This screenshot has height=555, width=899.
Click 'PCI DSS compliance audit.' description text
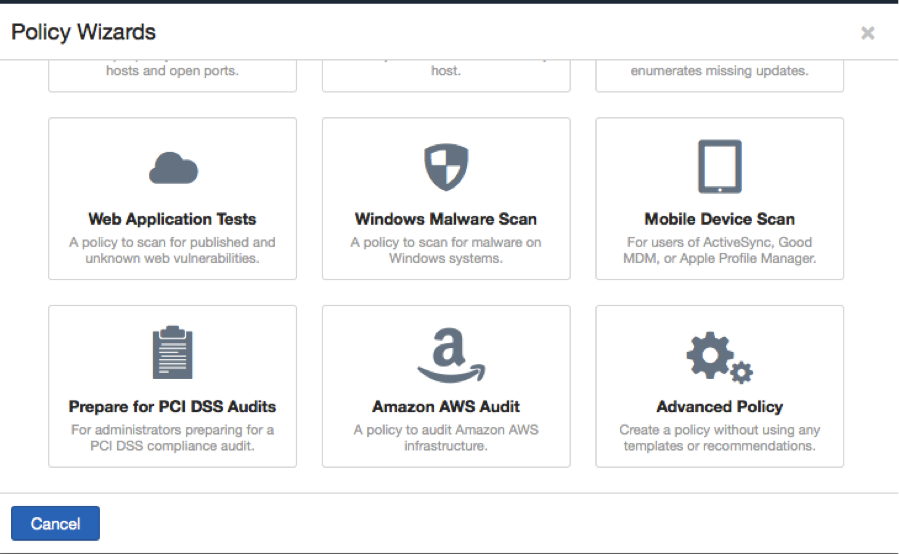(172, 446)
